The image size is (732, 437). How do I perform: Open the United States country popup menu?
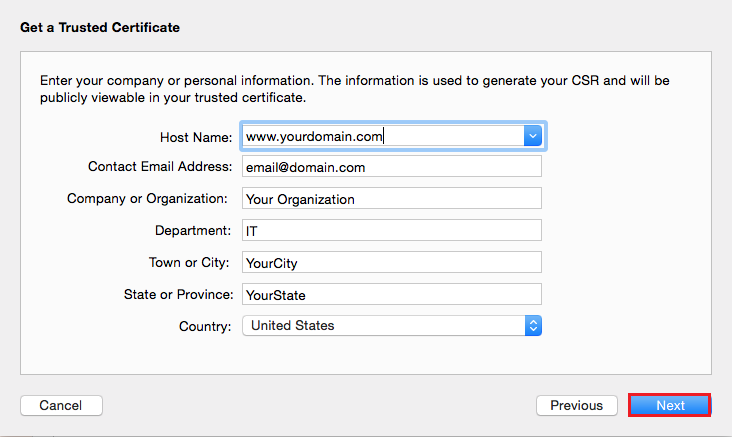tap(383, 325)
